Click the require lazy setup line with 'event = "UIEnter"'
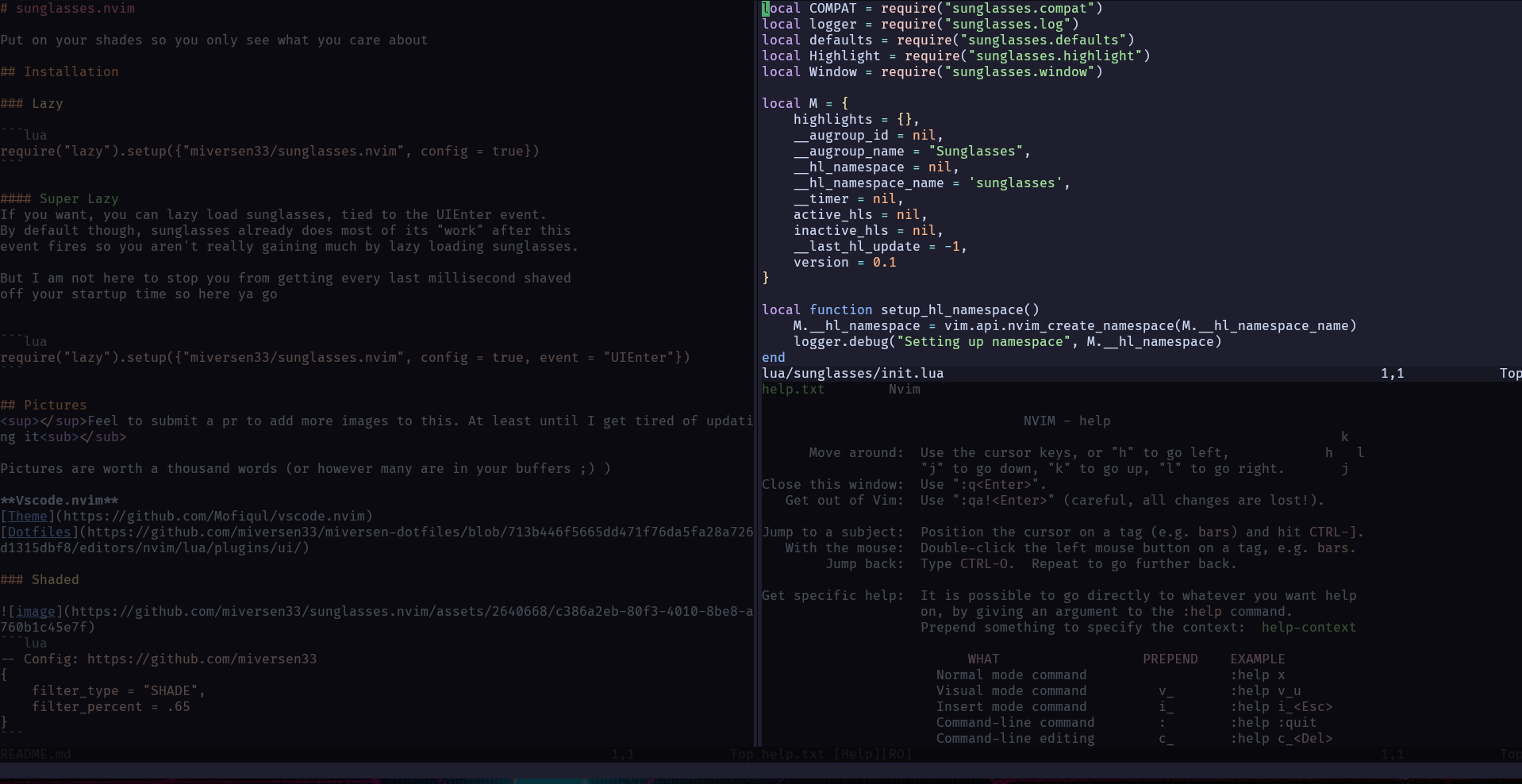 (x=345, y=357)
